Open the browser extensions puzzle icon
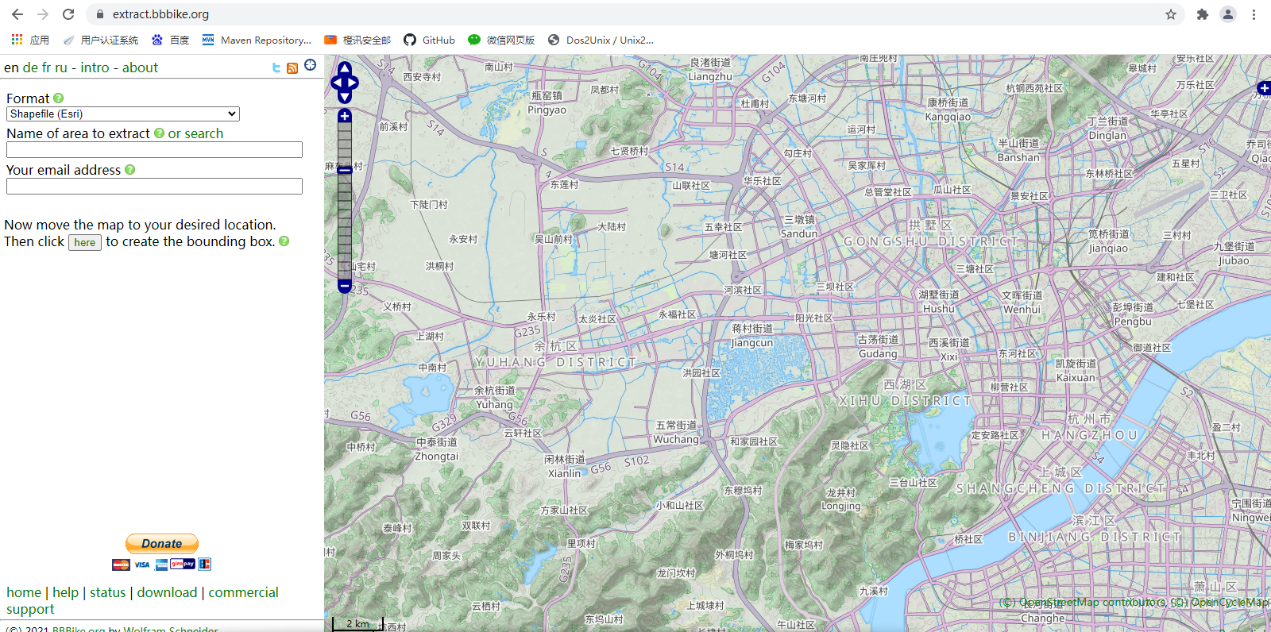 coord(1202,14)
